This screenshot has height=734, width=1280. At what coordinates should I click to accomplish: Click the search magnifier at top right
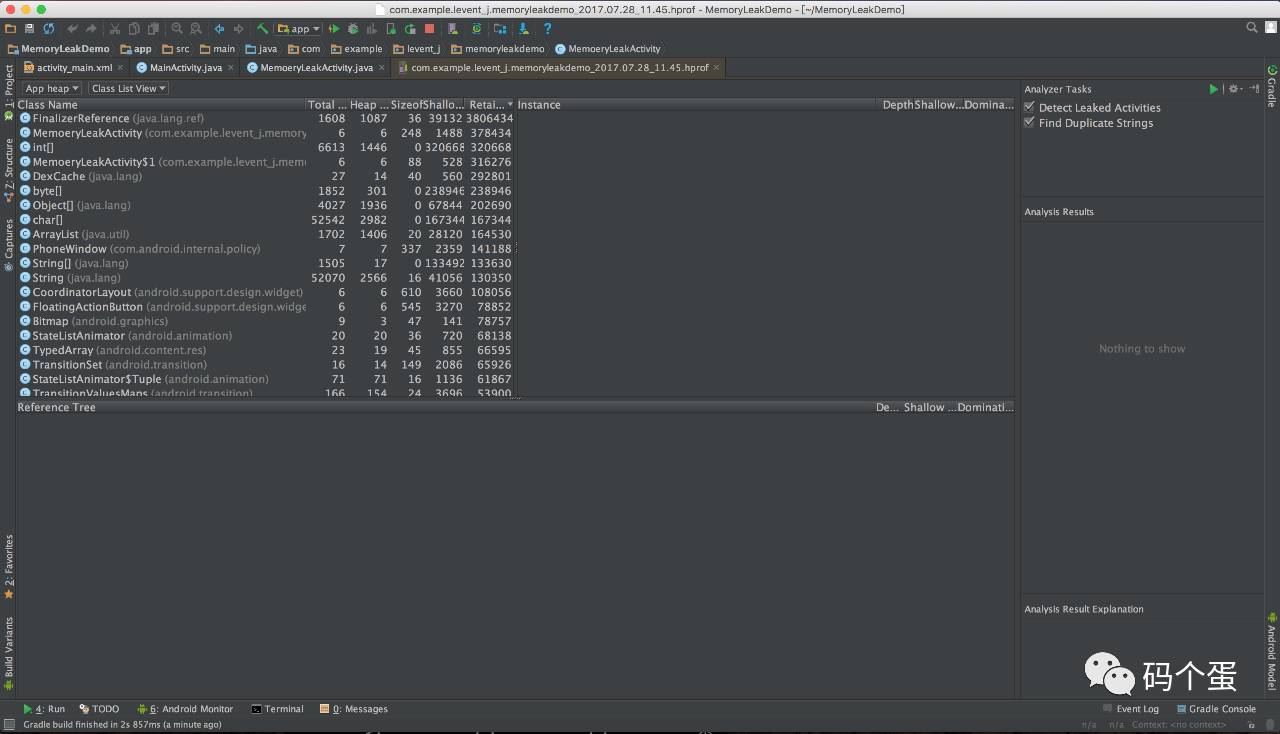point(1252,28)
